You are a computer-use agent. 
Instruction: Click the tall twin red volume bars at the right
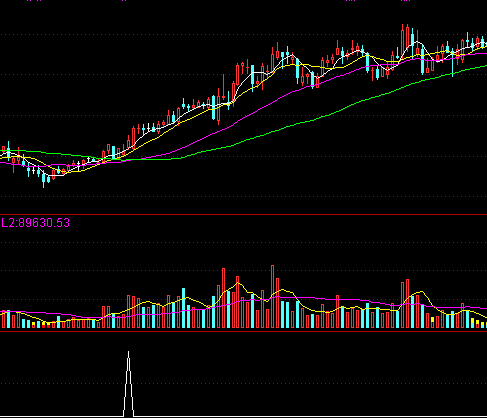coord(405,304)
